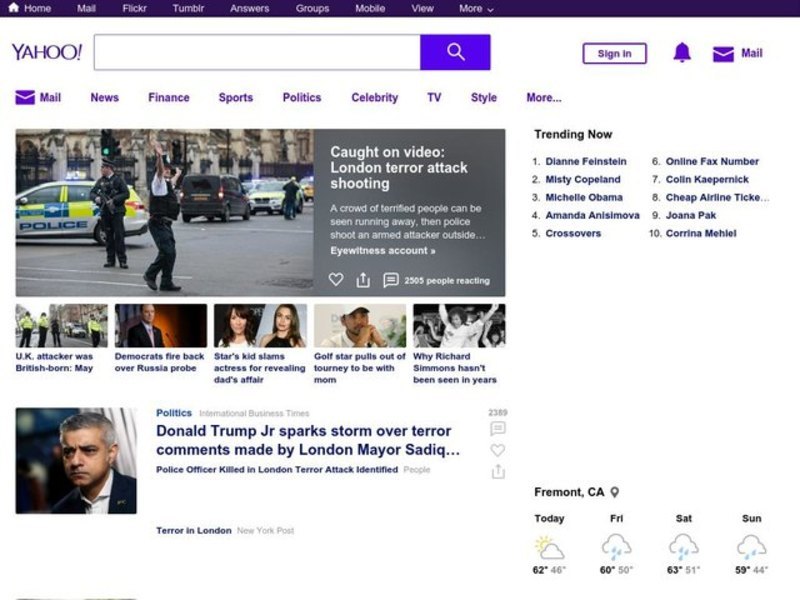Open the Richard Simmons story thumbnail
Viewport: 800px width, 600px height.
pos(459,326)
